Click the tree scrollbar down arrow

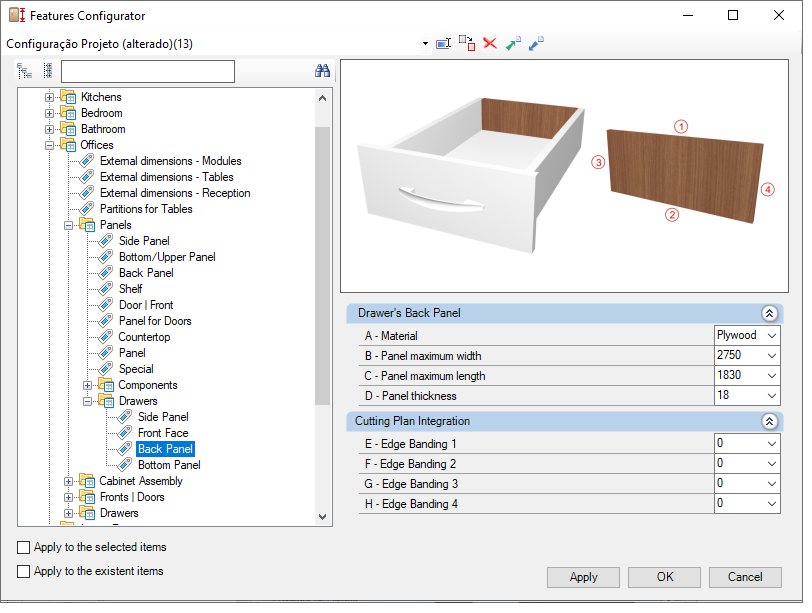pos(323,517)
